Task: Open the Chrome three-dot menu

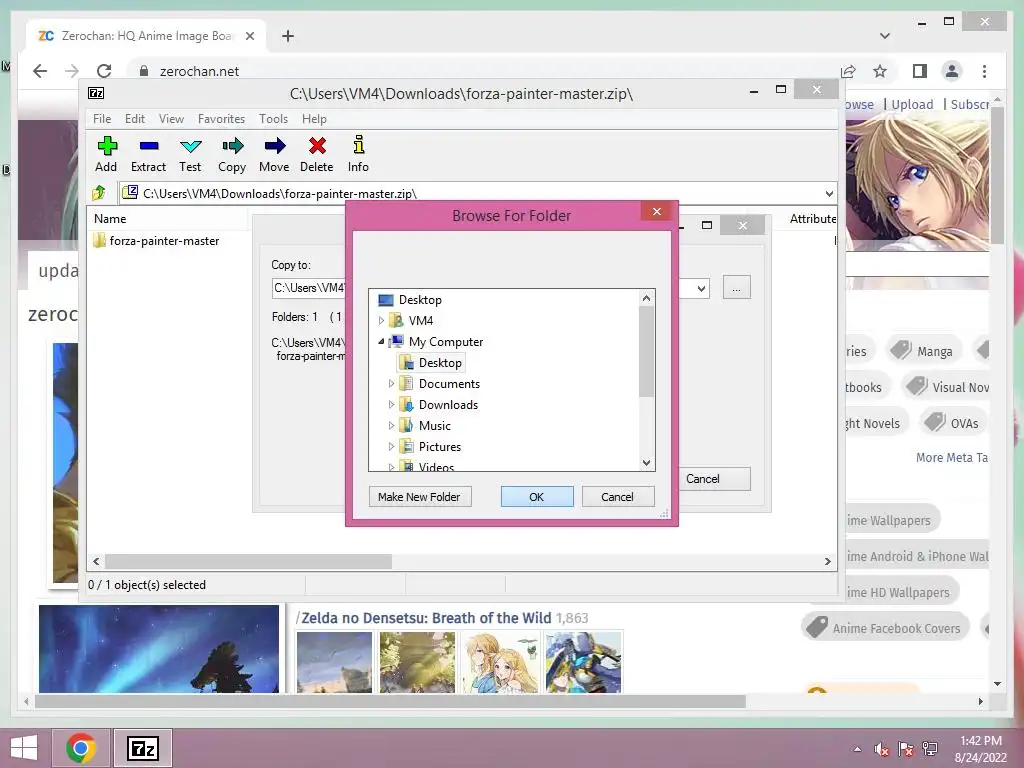Action: (x=984, y=71)
